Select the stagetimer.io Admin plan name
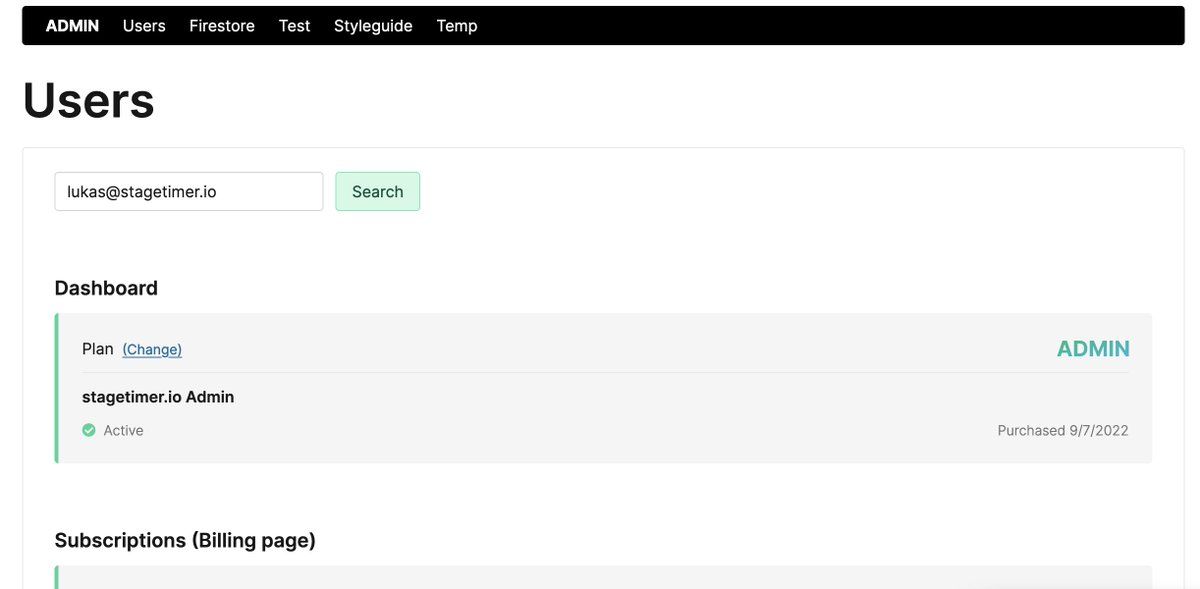Viewport: 1200px width, 589px height. coord(158,397)
